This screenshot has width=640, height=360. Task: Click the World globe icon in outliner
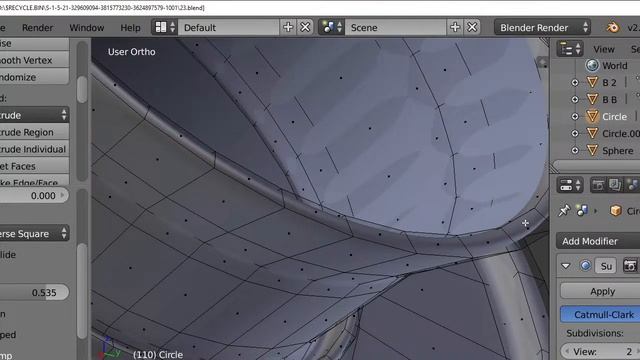pyautogui.click(x=592, y=65)
